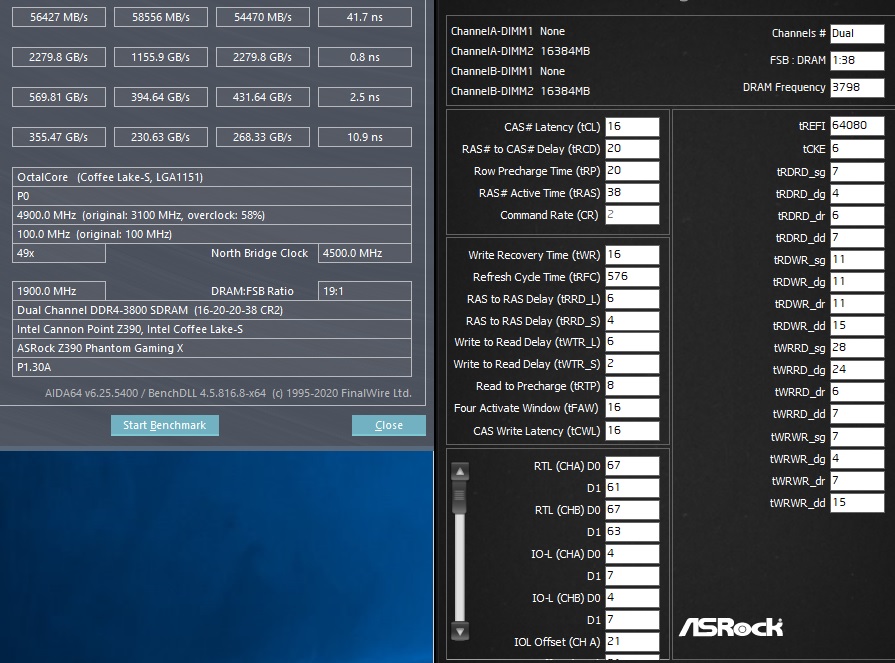Click the RTL list scrollbar thumb
The image size is (895, 663).
point(459,498)
